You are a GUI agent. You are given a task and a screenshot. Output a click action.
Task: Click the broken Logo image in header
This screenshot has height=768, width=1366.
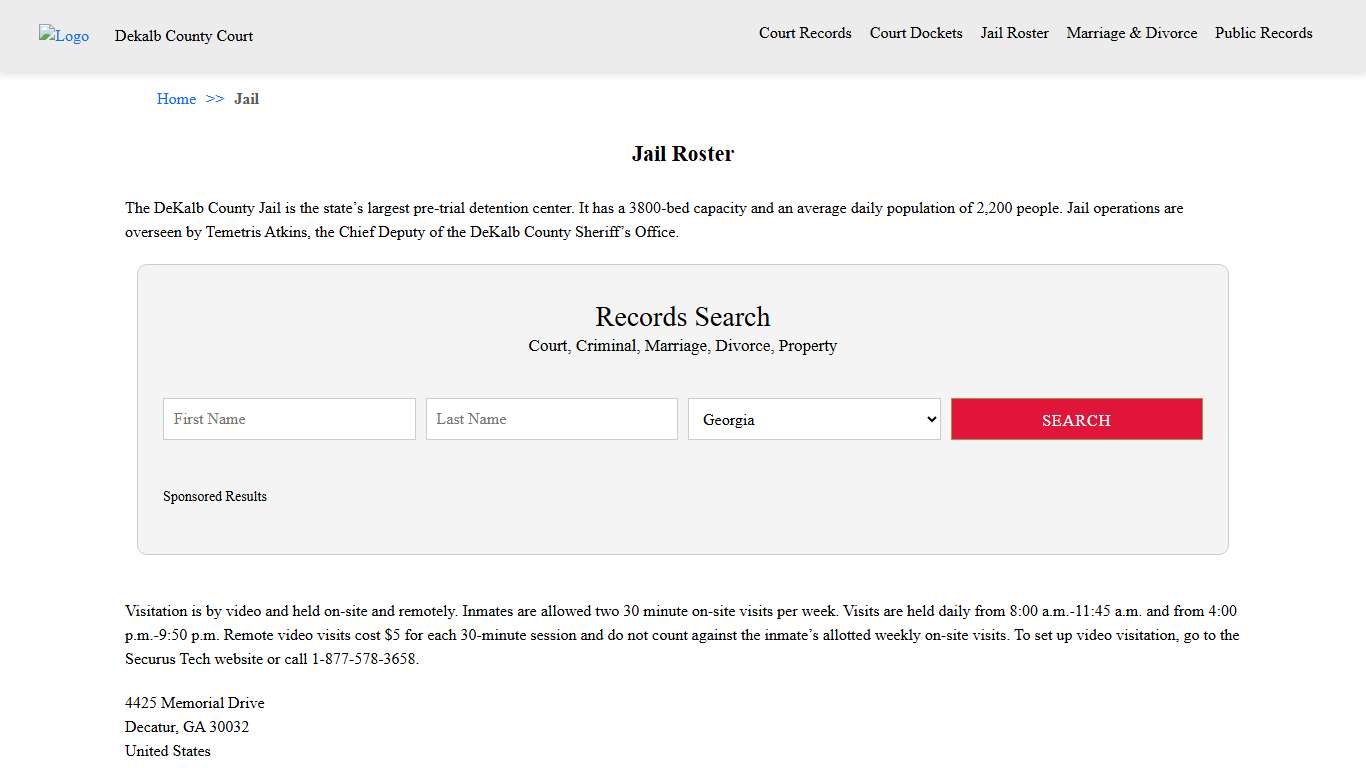pos(64,36)
